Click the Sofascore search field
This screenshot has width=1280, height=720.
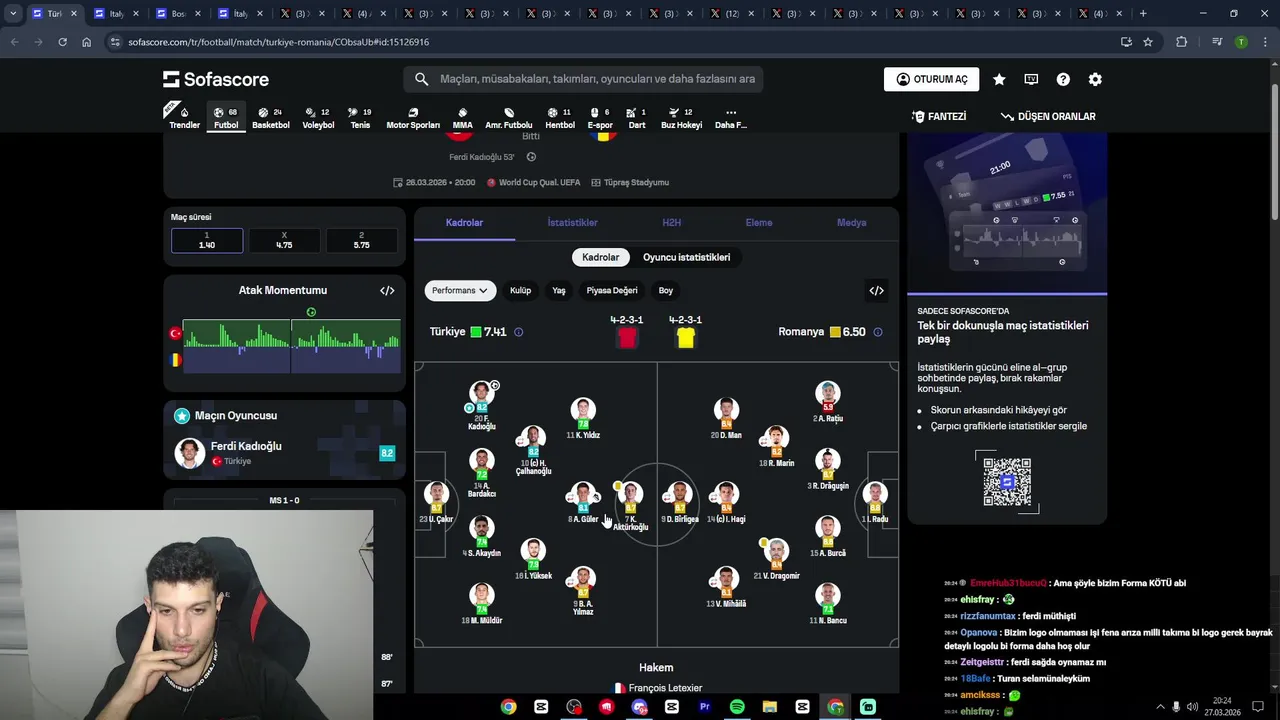584,79
